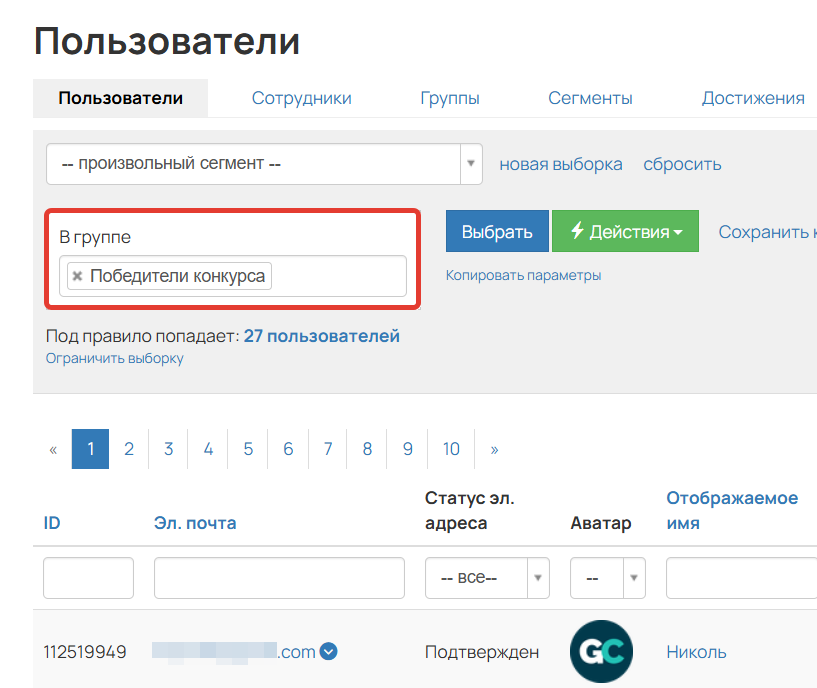Click the lightning icon on Действия button
Viewport: 817px width, 688px height.
coord(579,230)
